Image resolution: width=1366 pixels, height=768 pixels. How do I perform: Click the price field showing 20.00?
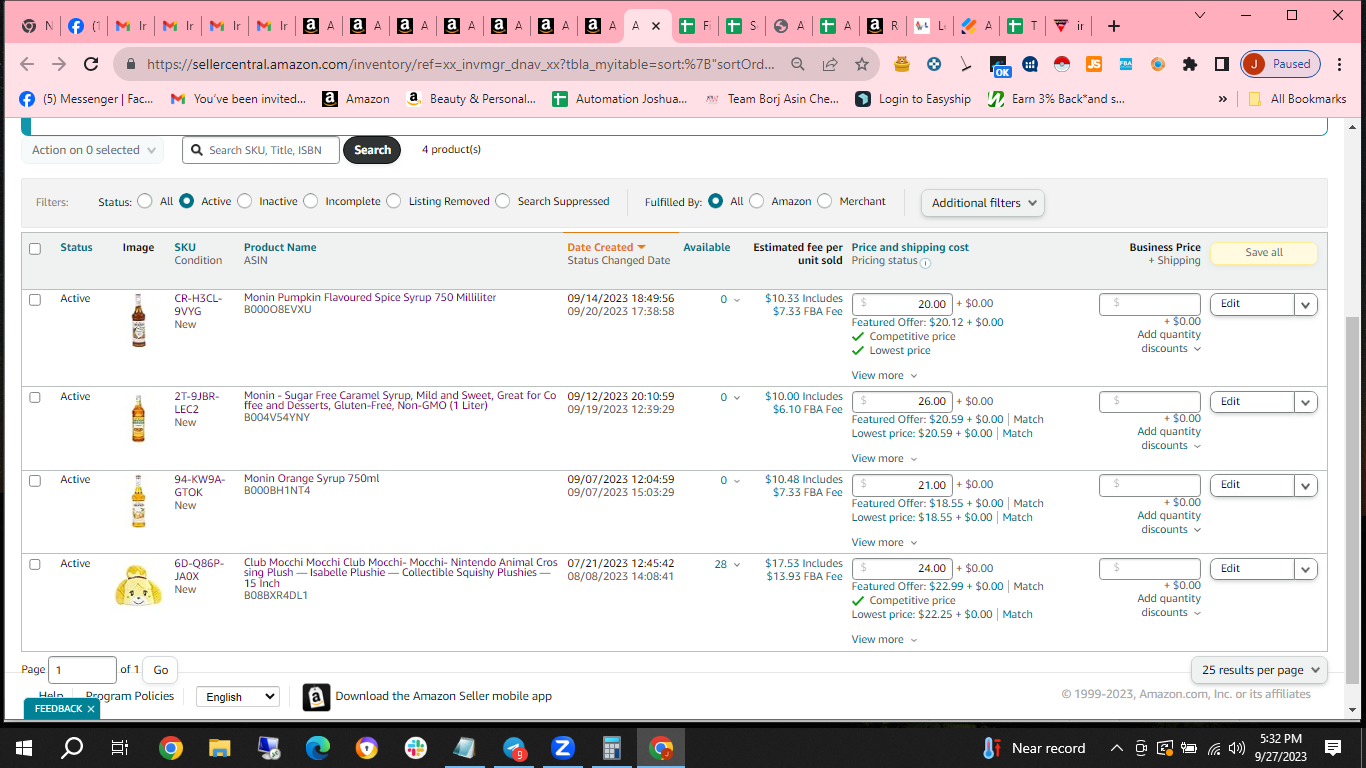(x=902, y=304)
